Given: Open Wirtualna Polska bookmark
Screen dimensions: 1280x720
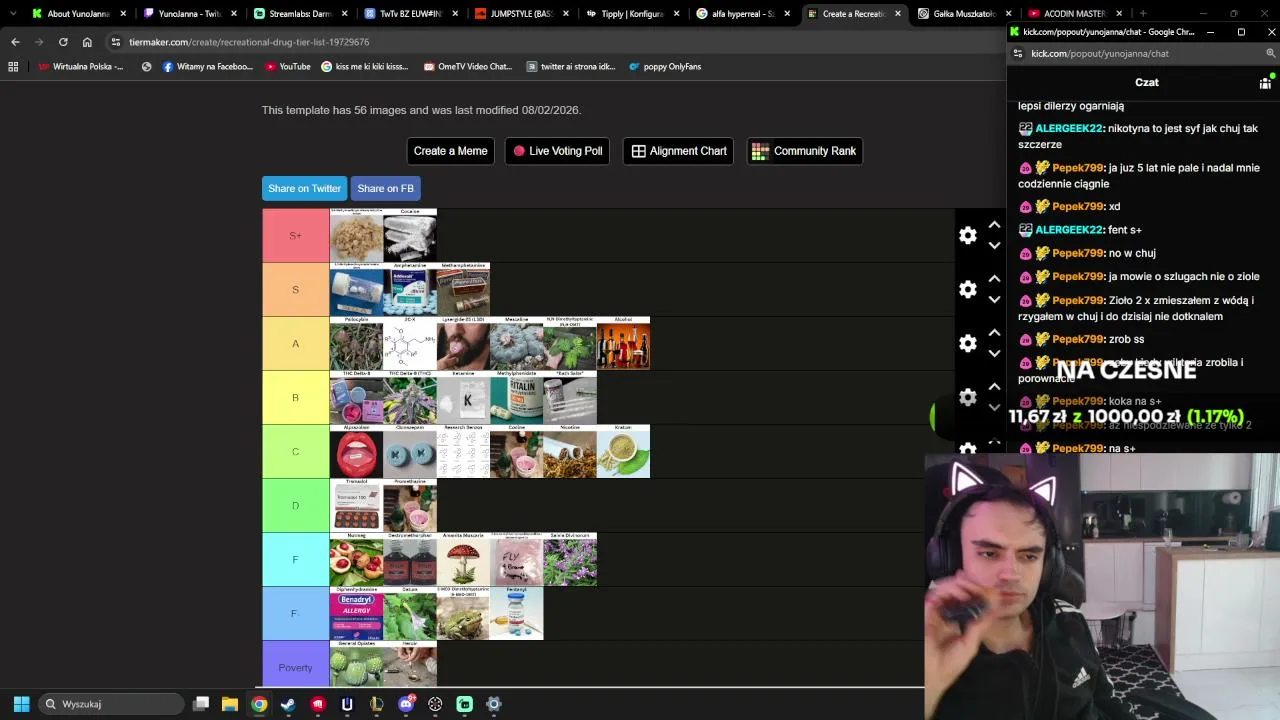Looking at the screenshot, I should tap(81, 67).
